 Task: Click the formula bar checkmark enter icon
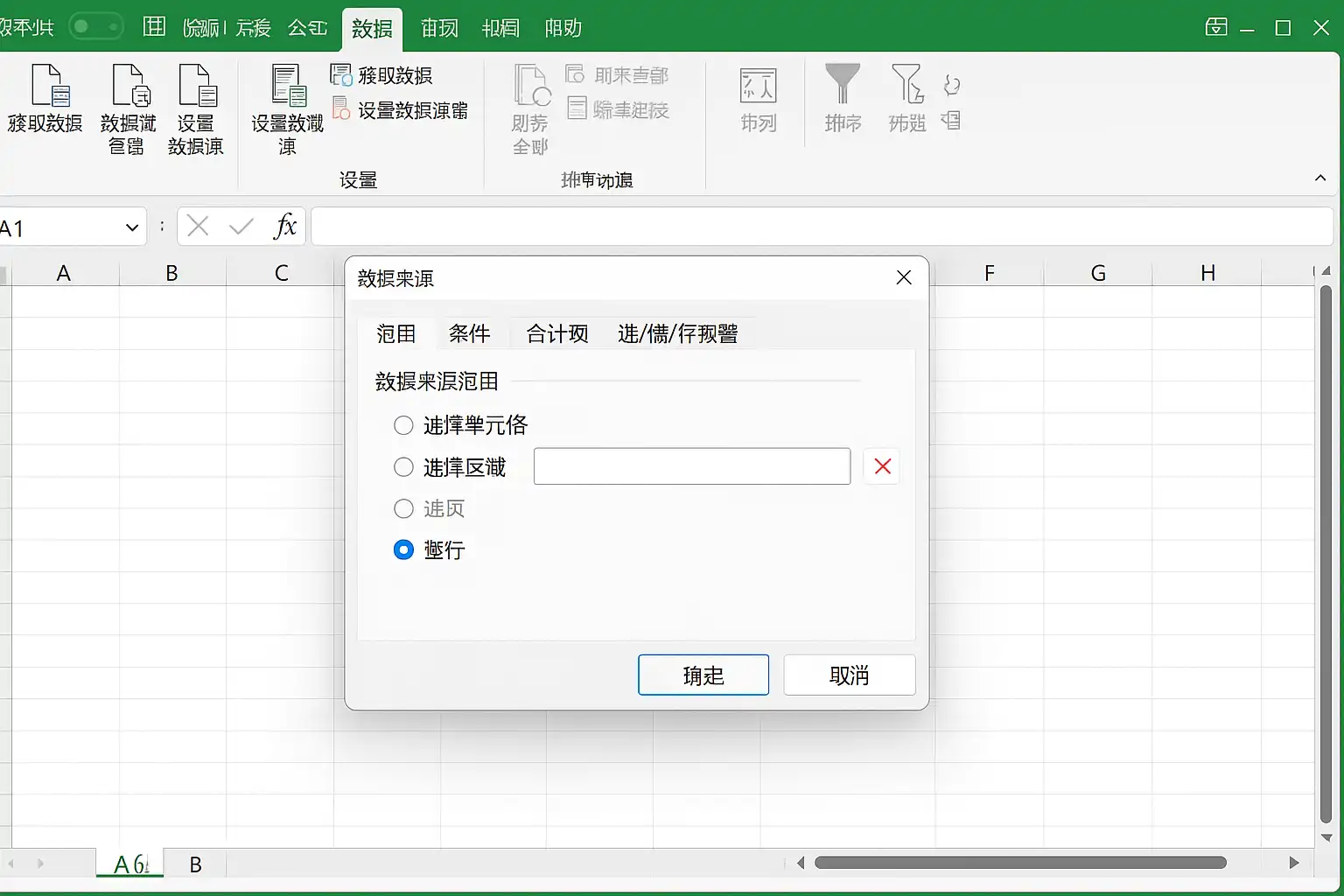241,227
